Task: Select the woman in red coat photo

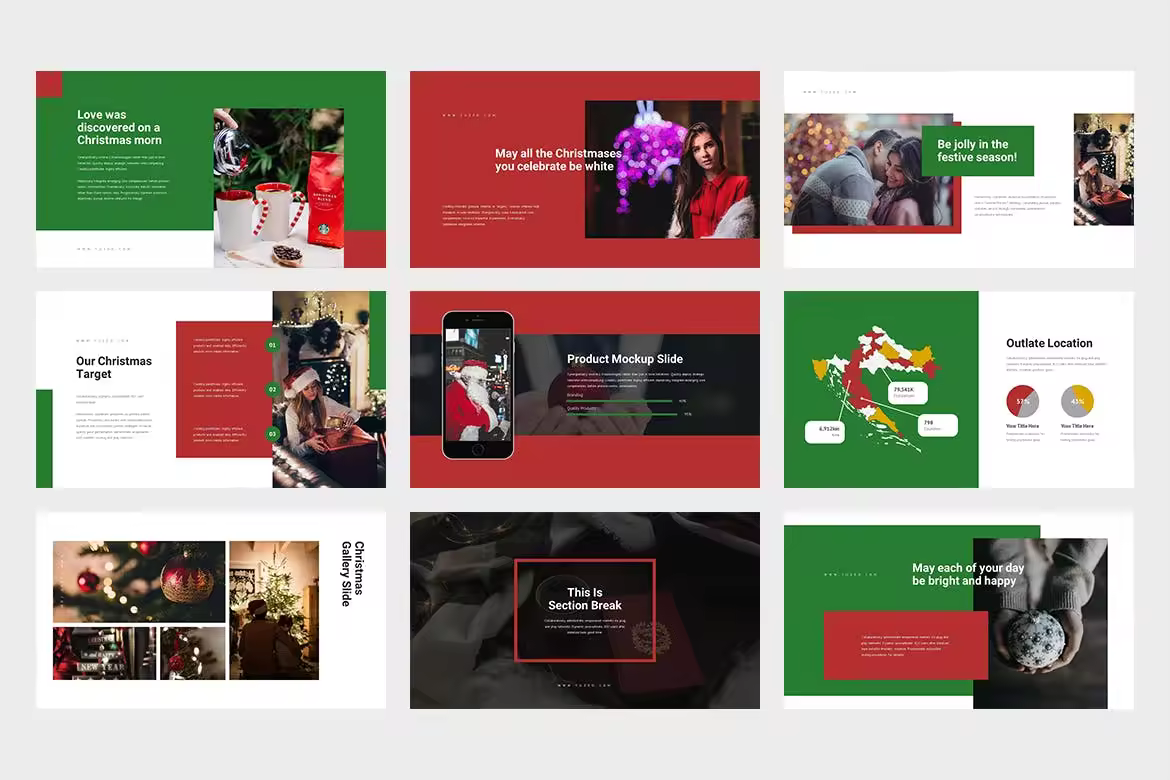Action: pyautogui.click(x=672, y=169)
